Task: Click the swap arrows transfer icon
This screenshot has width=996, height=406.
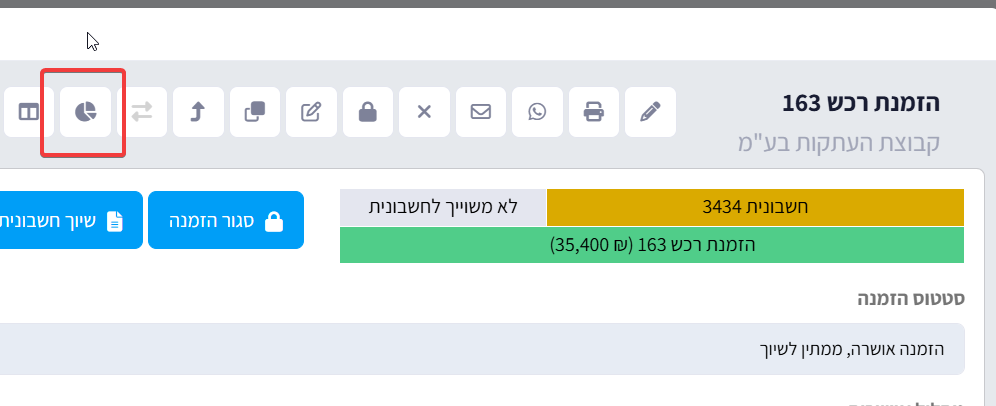Action: tap(142, 112)
